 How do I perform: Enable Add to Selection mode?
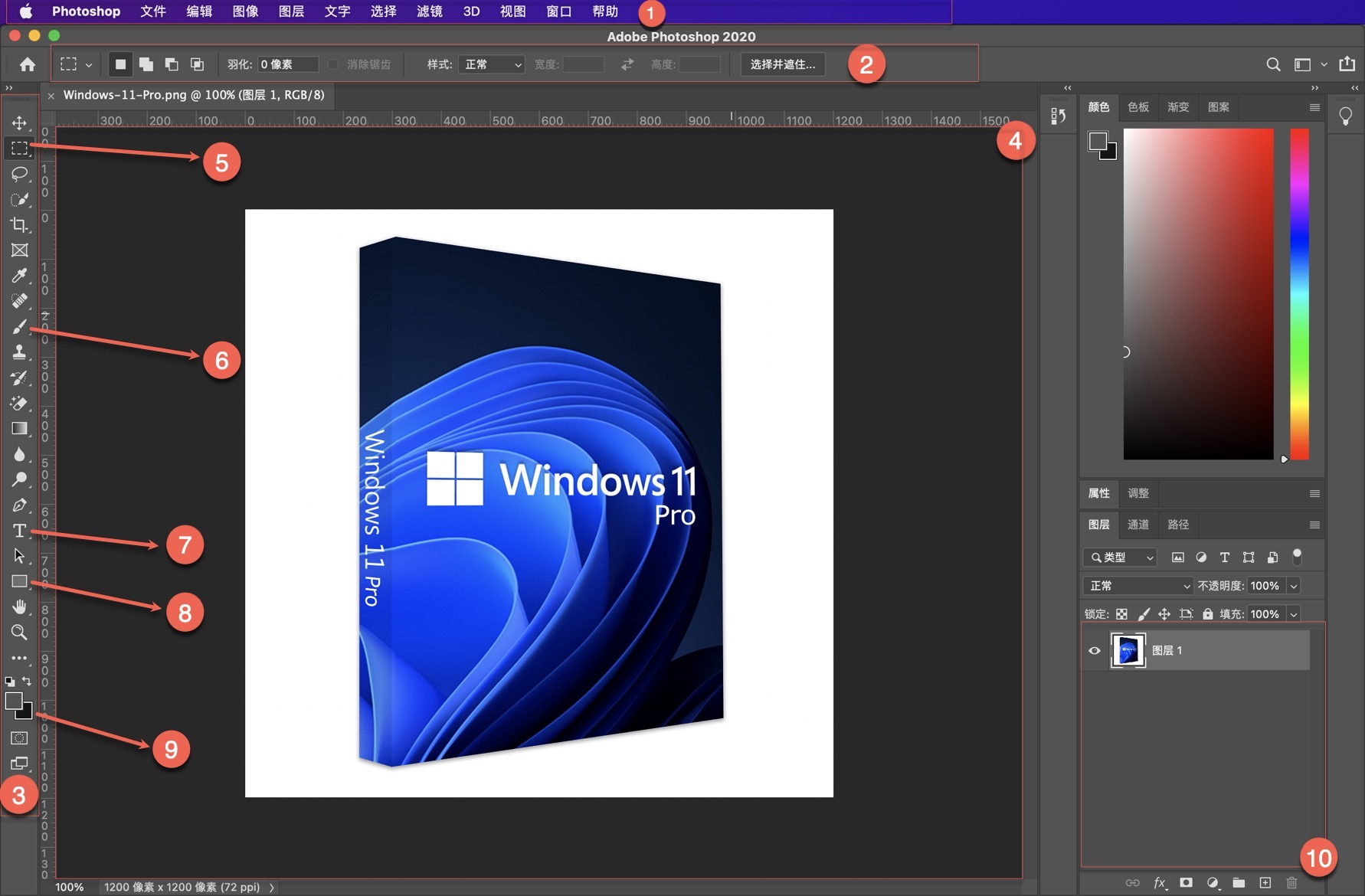point(146,64)
